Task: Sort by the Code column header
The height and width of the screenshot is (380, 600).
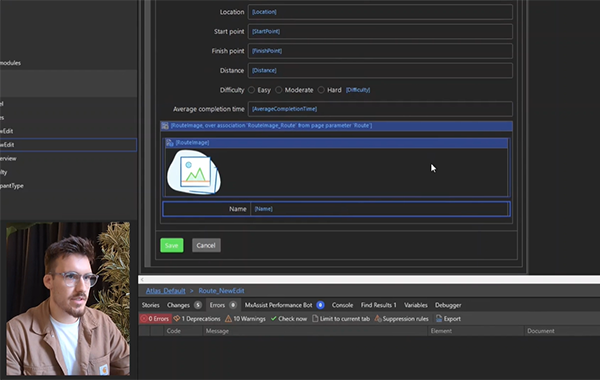Action: coord(183,331)
